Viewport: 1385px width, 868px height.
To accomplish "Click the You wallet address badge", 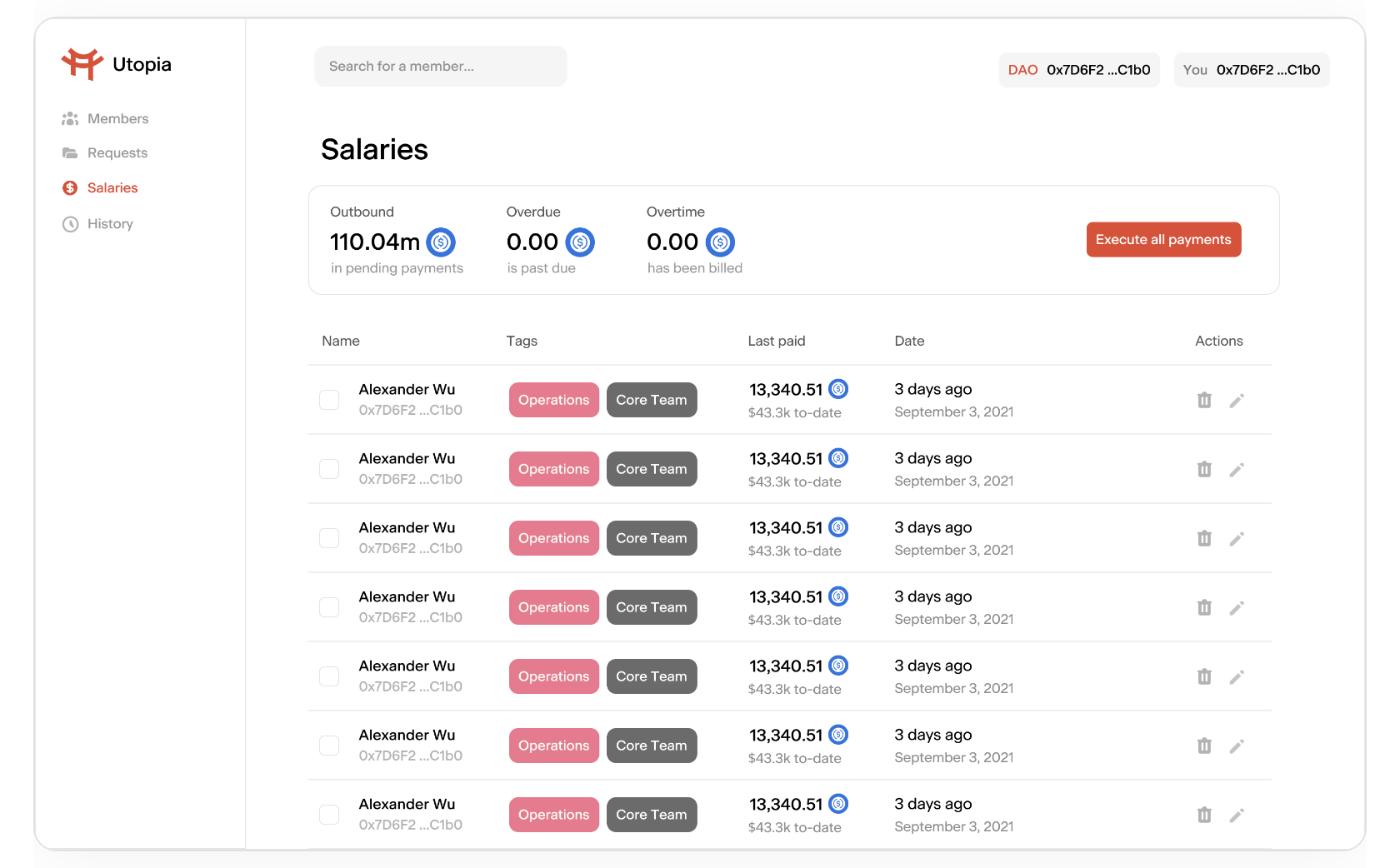I will point(1251,70).
